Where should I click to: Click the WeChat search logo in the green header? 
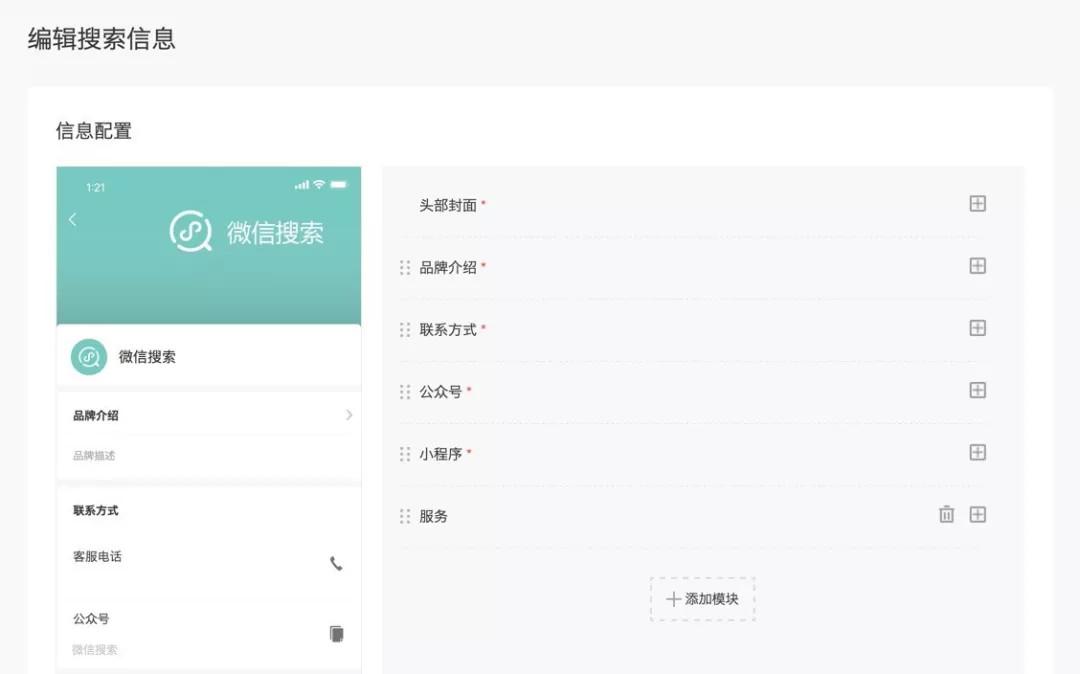click(x=190, y=232)
